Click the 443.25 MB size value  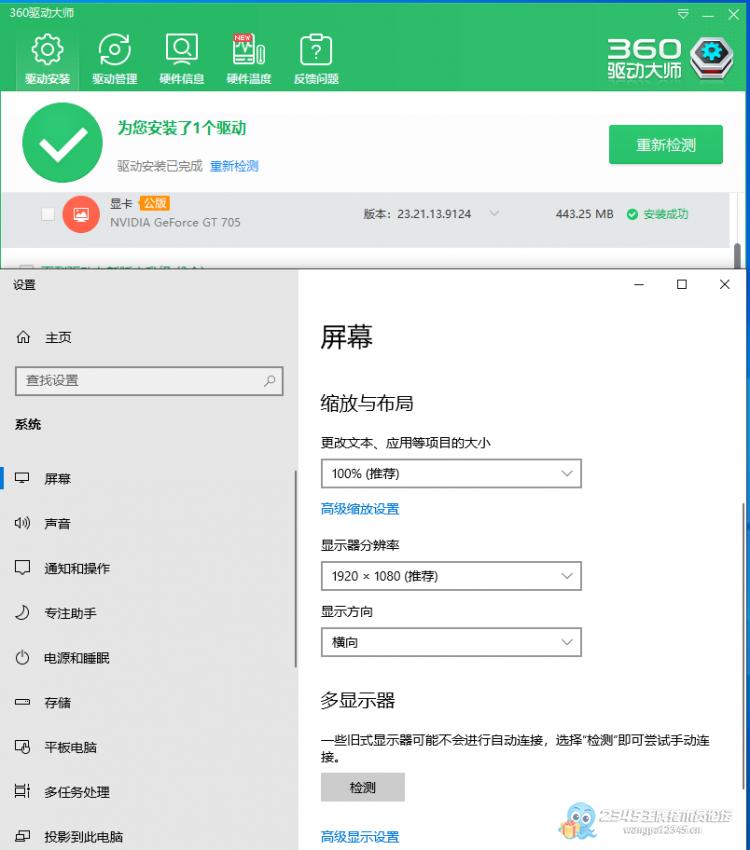click(584, 214)
